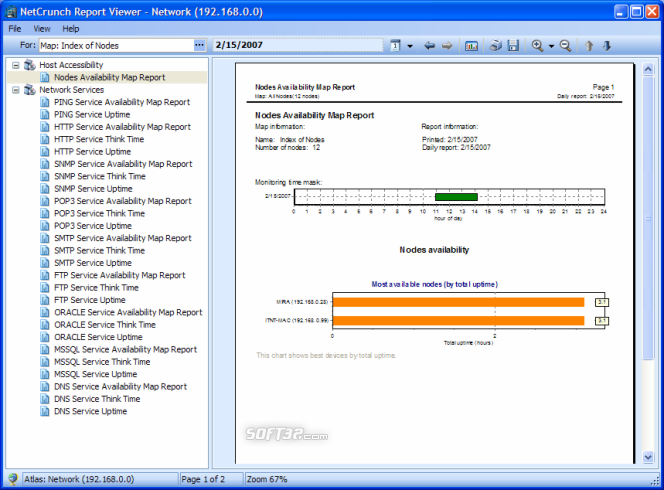Collapse the Network Services tree node

point(16,90)
